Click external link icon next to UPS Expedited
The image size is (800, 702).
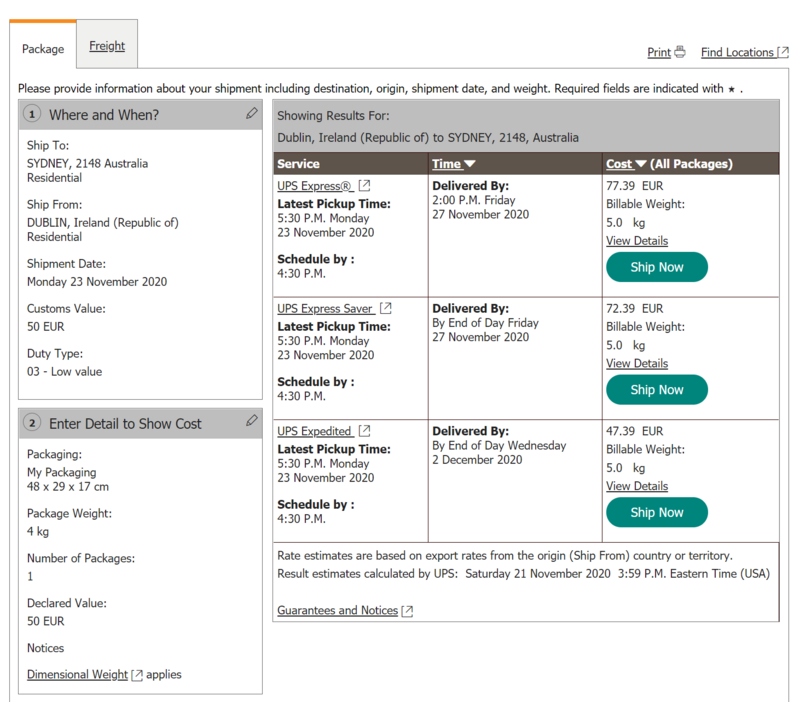click(364, 431)
